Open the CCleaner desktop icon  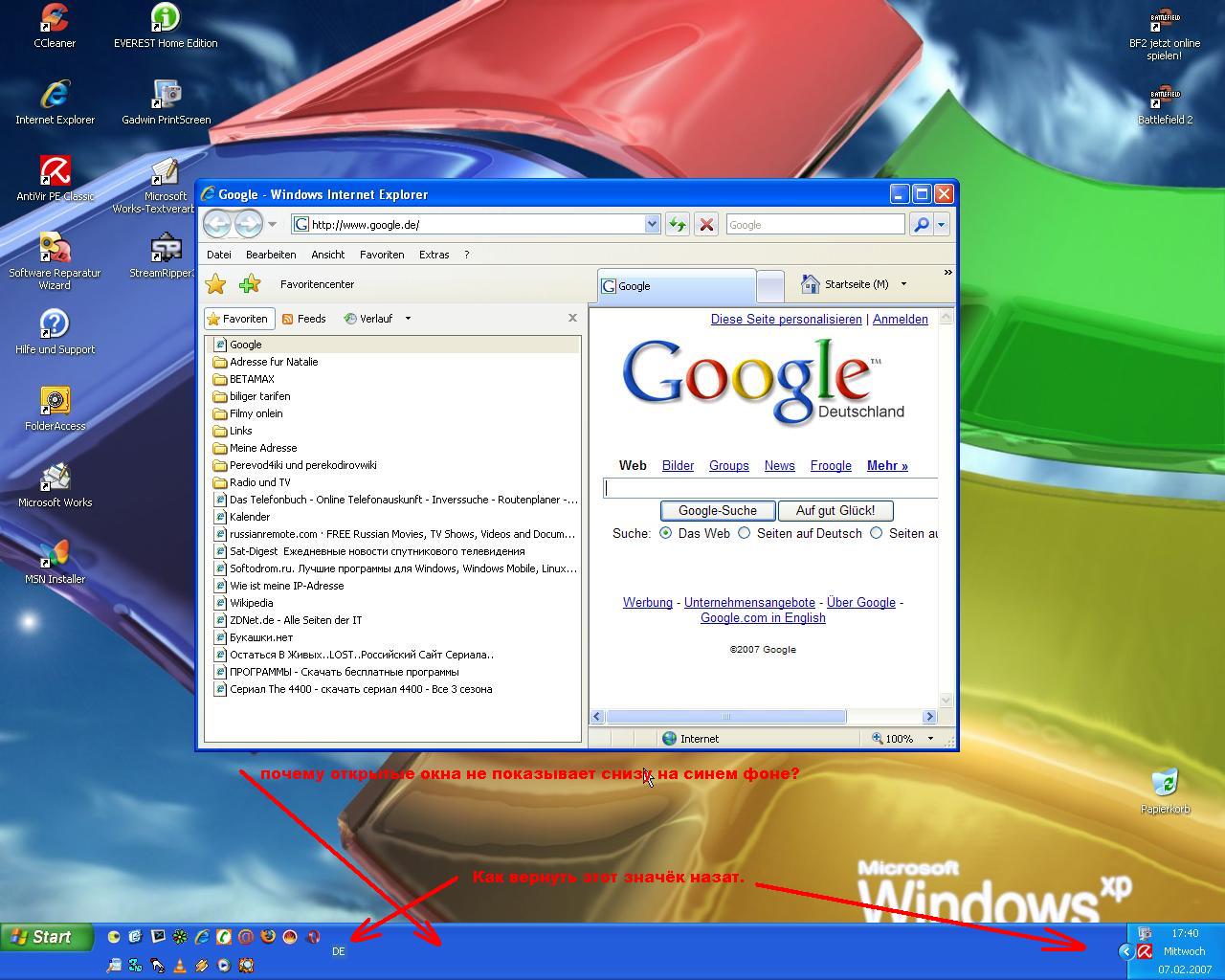55,26
